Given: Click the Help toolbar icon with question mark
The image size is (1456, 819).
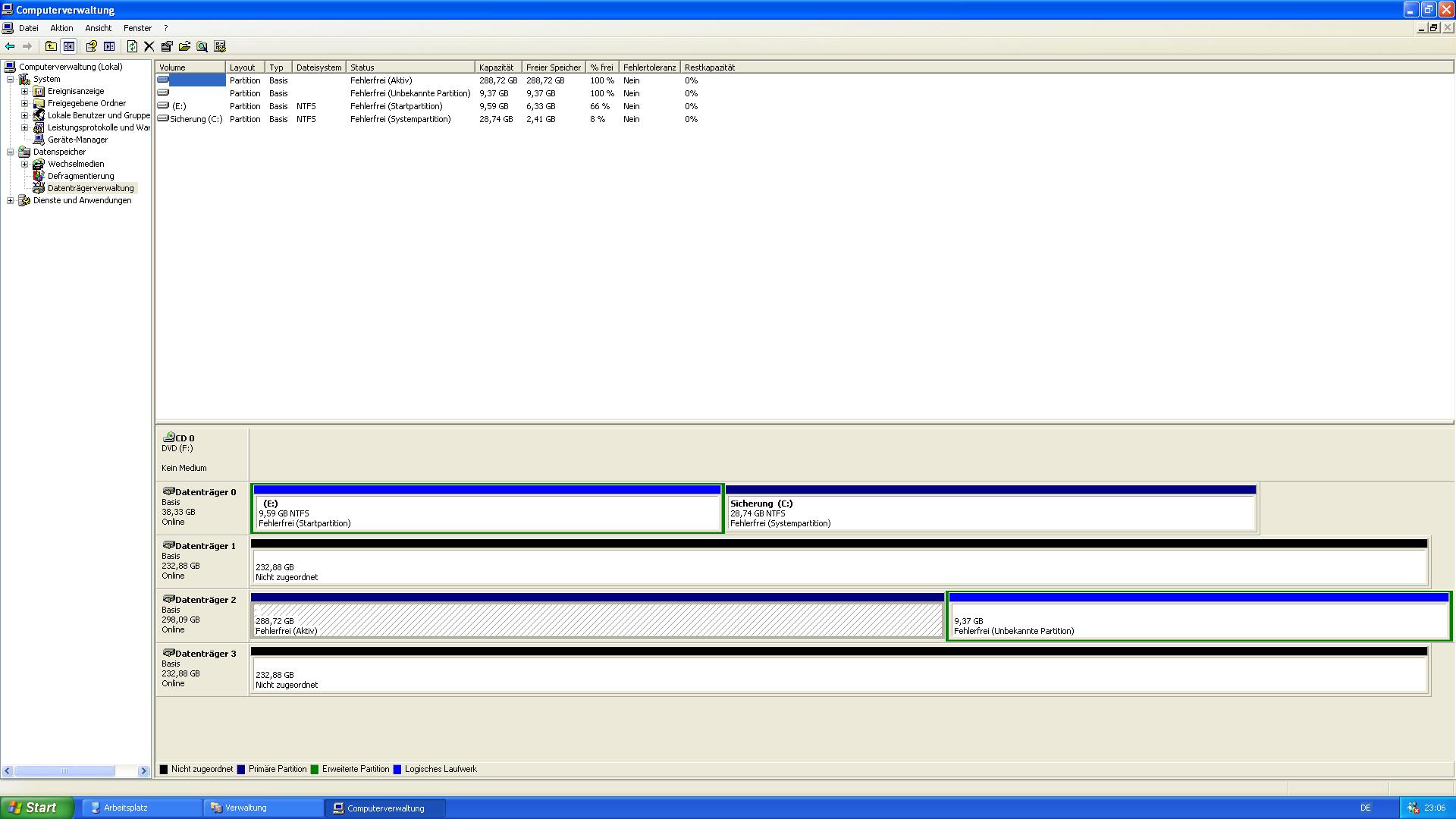Looking at the screenshot, I should tap(91, 46).
